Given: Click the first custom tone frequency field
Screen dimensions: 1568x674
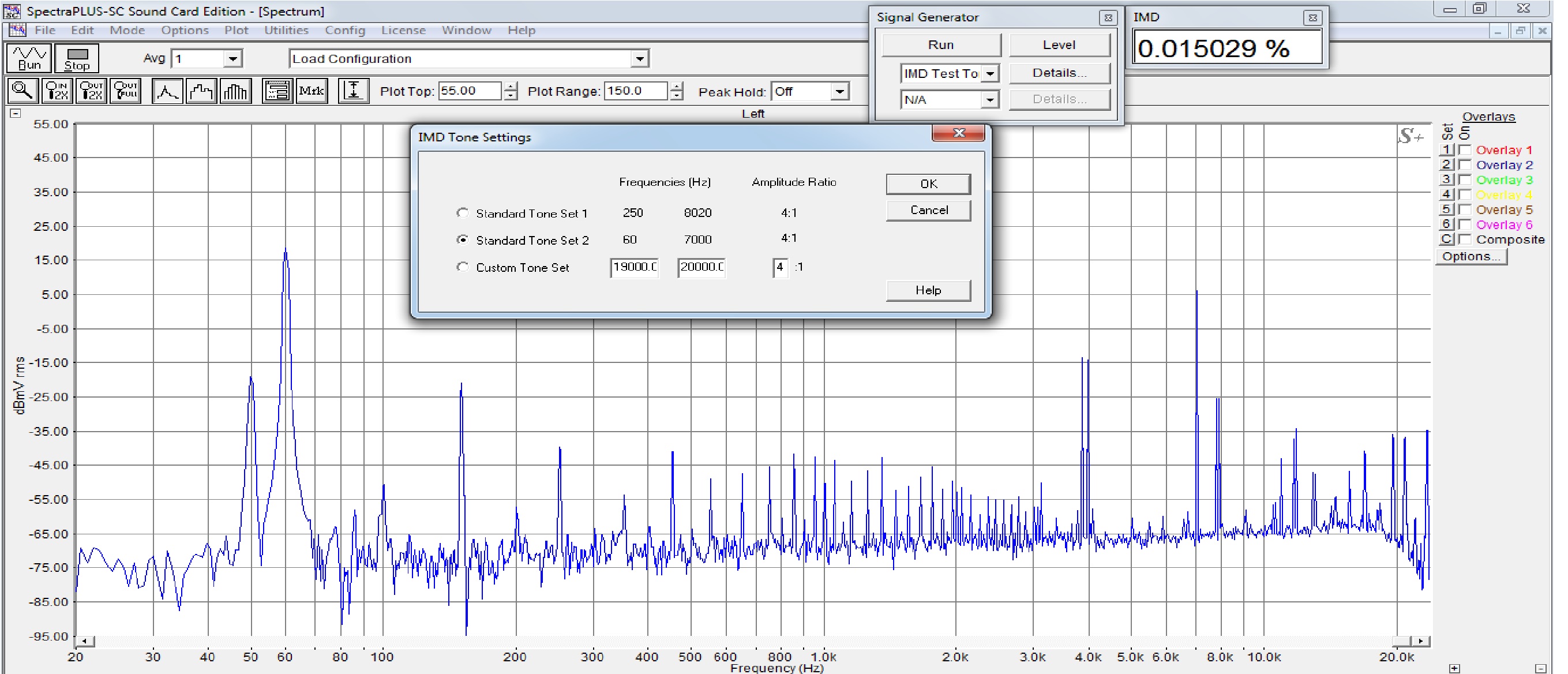Looking at the screenshot, I should (634, 267).
